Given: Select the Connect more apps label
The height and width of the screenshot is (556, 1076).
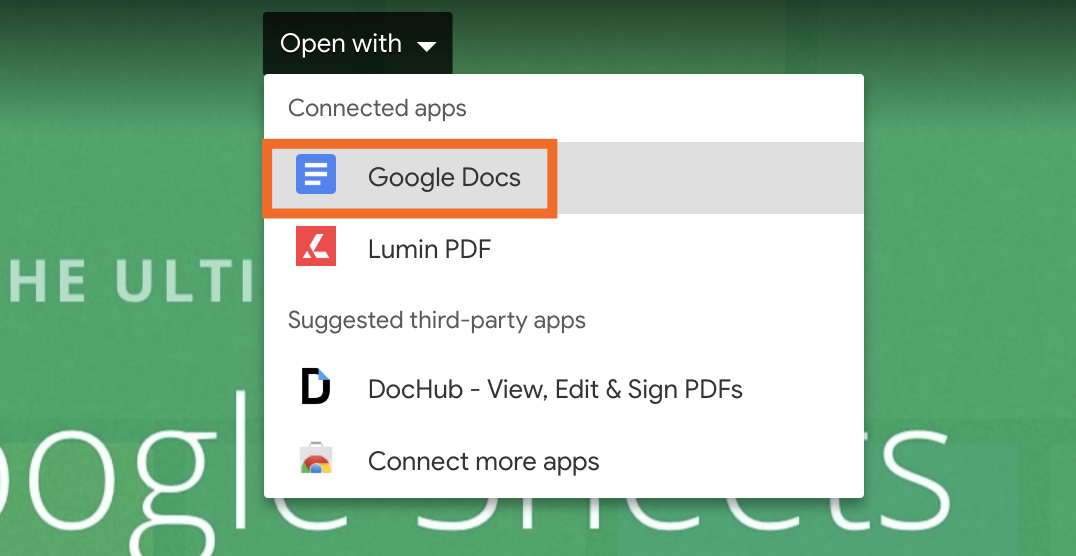Looking at the screenshot, I should click(x=483, y=461).
